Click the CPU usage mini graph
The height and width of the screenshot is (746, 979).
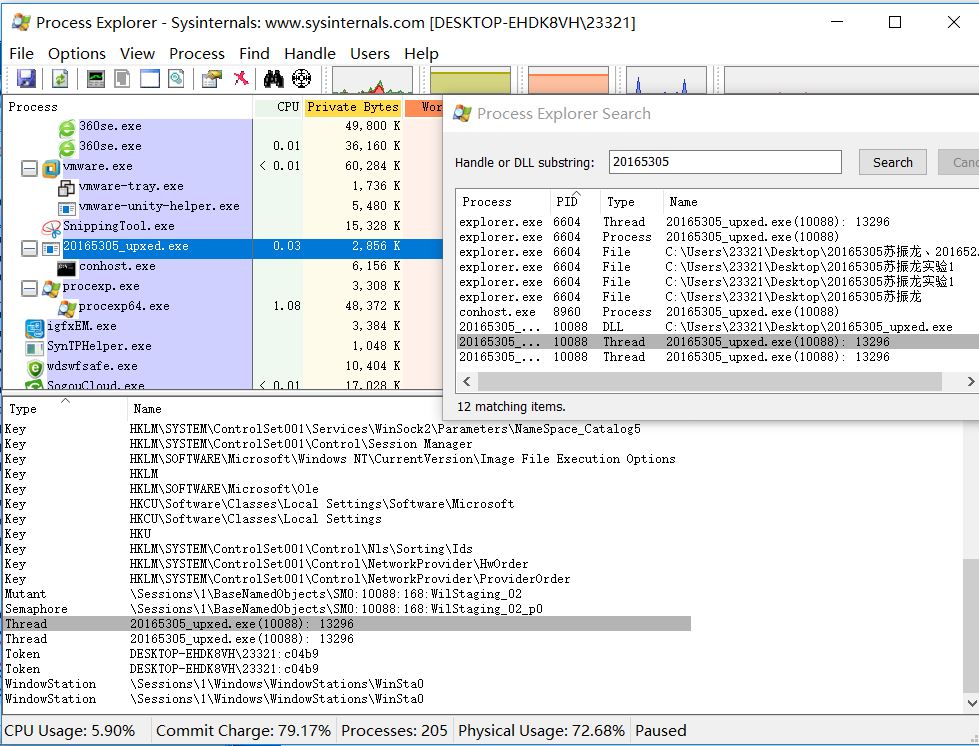[x=373, y=81]
